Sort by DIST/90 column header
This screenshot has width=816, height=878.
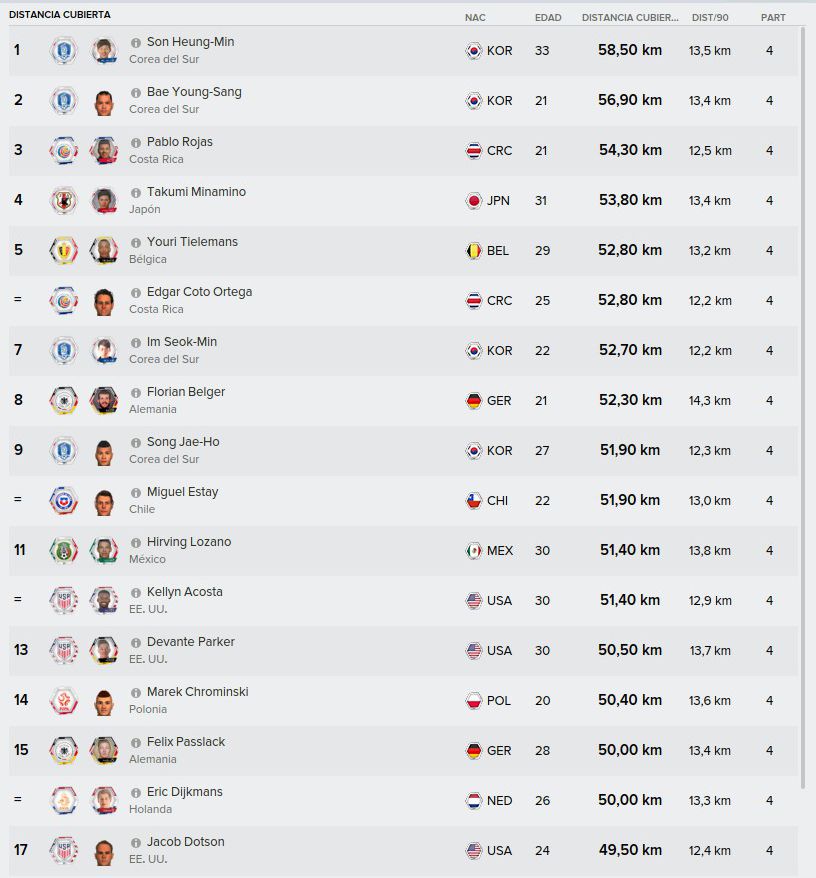(x=710, y=17)
